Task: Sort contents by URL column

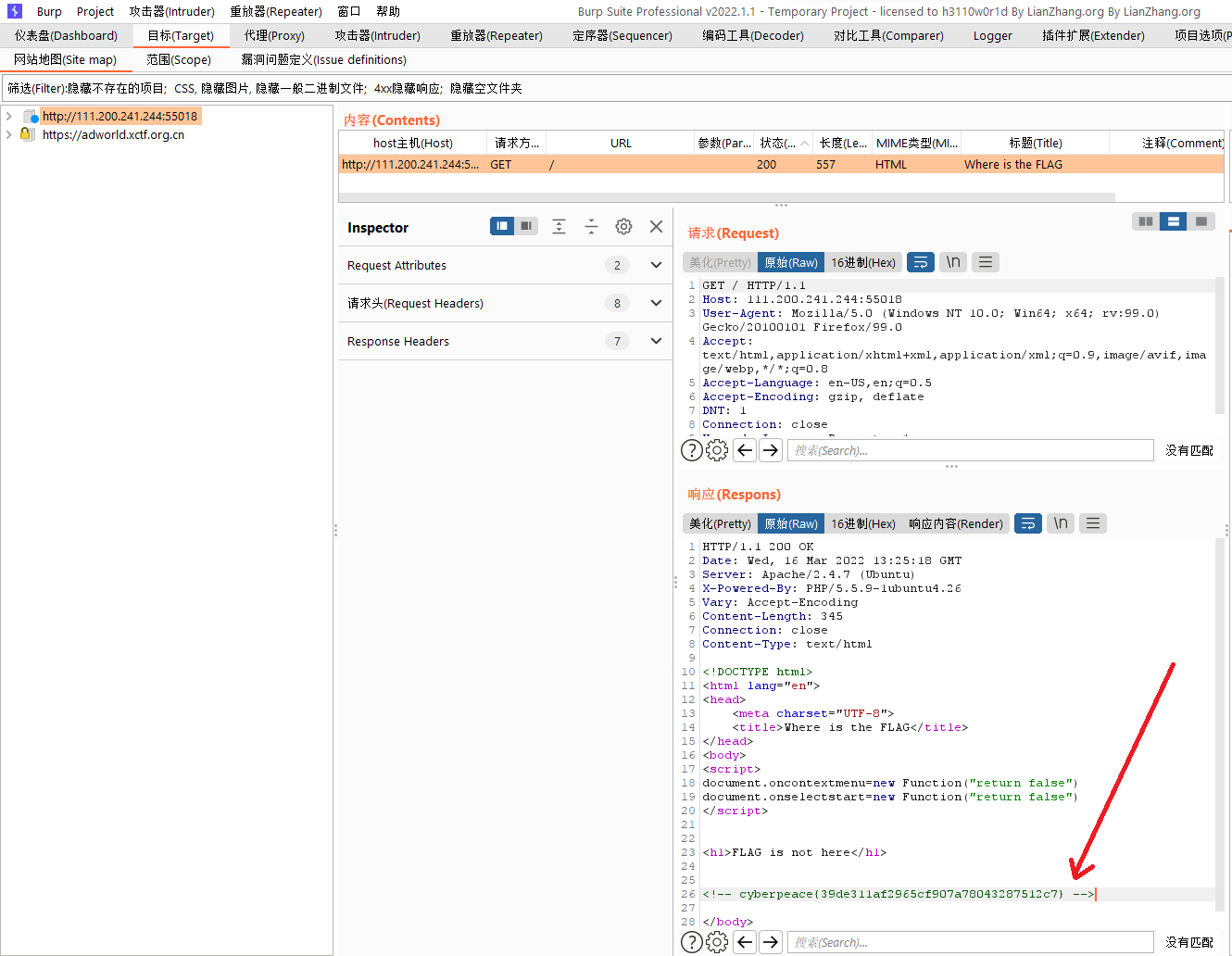Action: coord(621,143)
